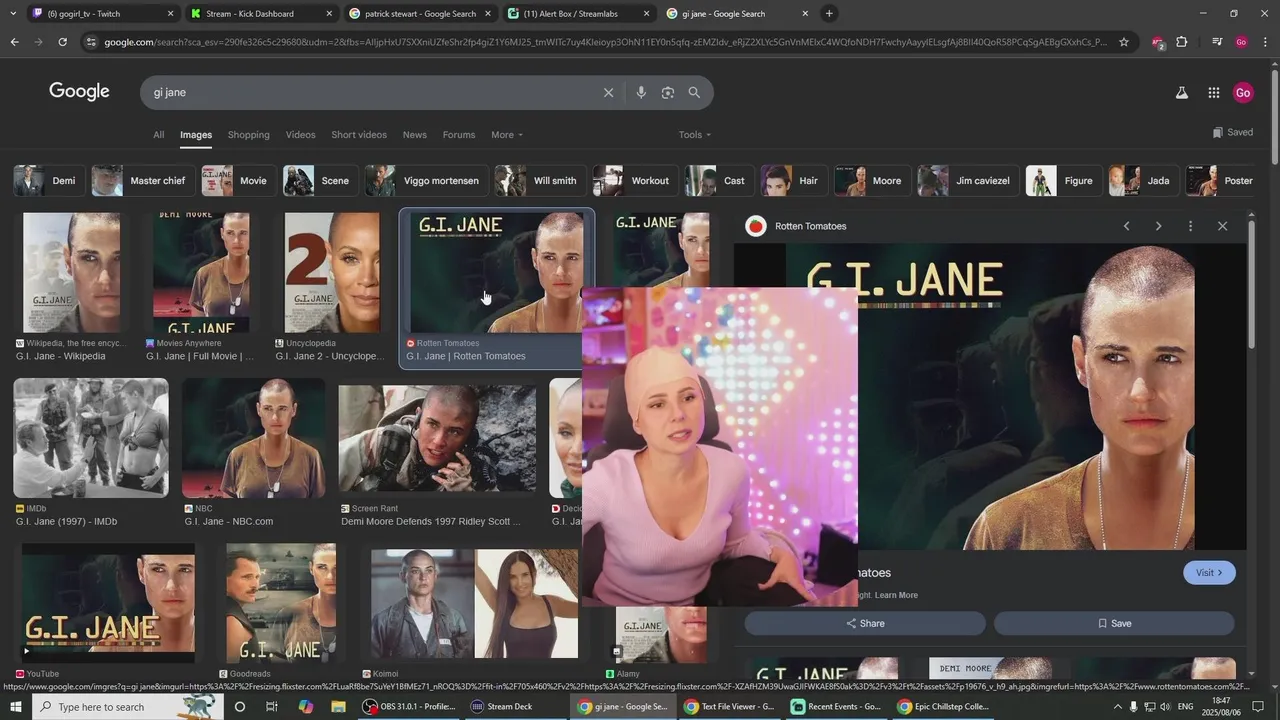
Task: Click the ad blocker extension icon
Action: point(1158,43)
